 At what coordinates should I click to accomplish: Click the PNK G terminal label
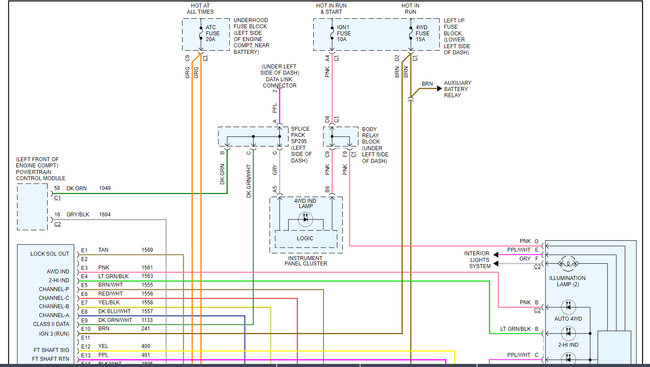(x=529, y=241)
